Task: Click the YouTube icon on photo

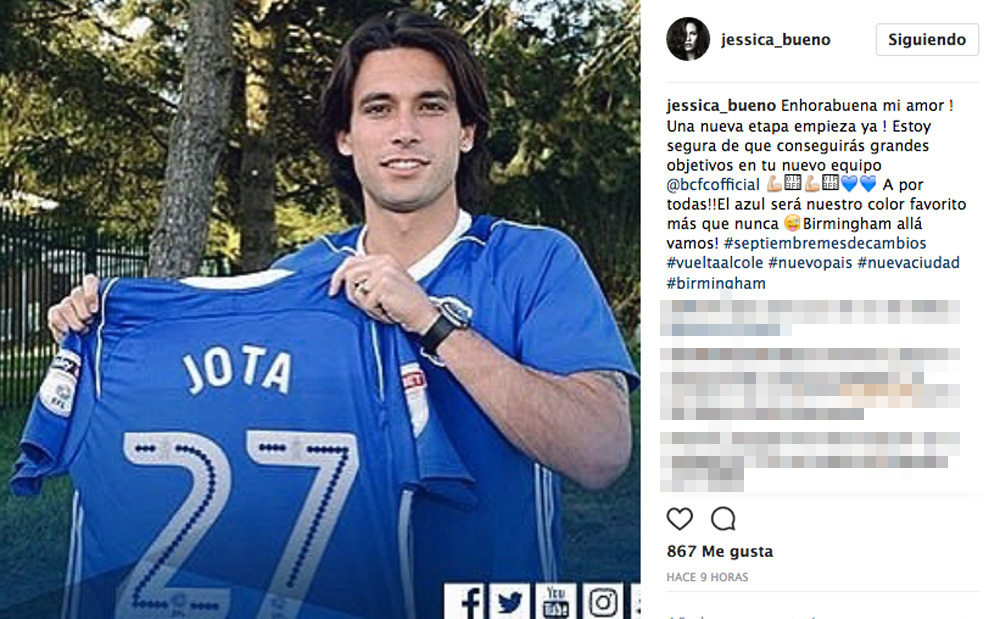Action: (x=555, y=601)
